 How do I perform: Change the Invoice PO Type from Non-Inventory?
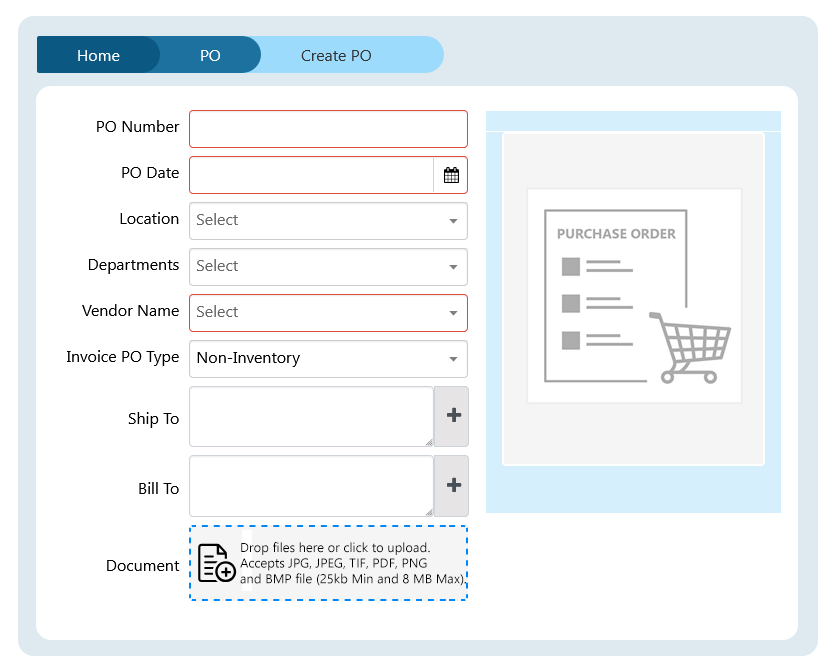coord(328,359)
